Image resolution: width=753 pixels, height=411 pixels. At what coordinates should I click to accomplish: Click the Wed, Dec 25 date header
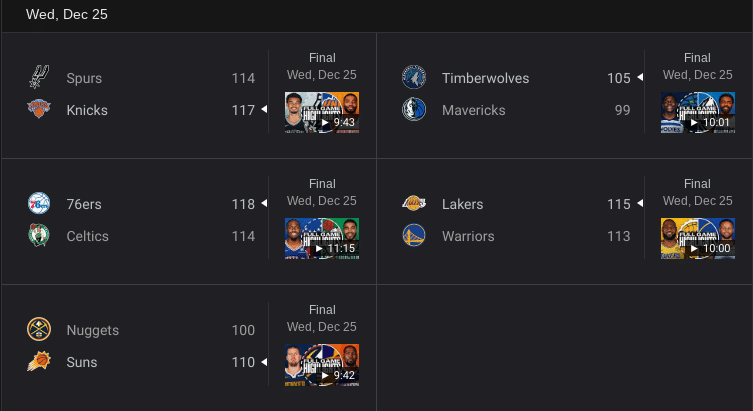pos(67,15)
